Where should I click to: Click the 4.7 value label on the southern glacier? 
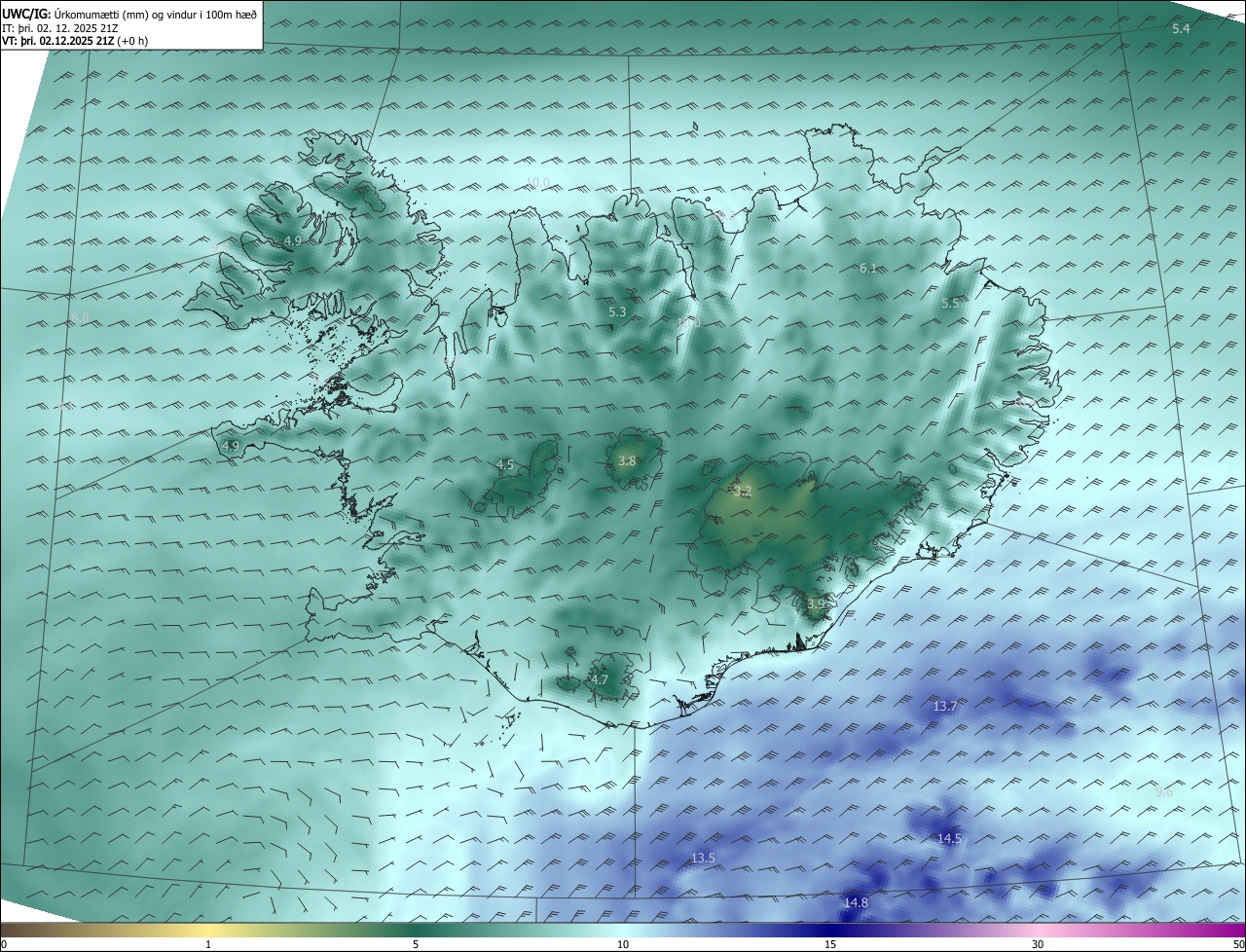click(600, 680)
